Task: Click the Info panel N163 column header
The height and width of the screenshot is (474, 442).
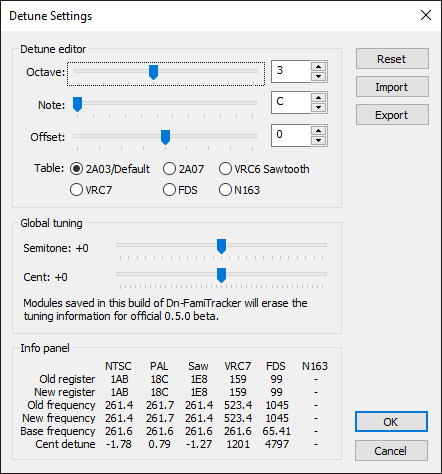Action: click(x=315, y=366)
